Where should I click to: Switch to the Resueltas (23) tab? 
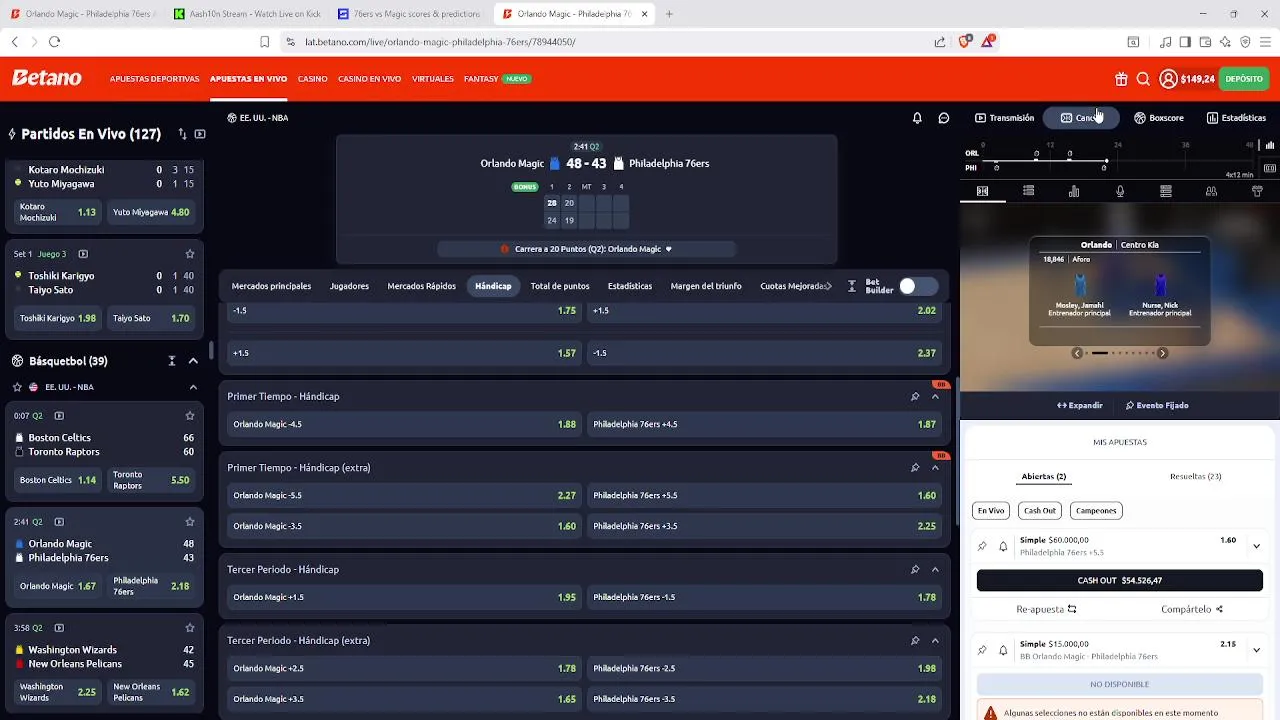coord(1195,477)
